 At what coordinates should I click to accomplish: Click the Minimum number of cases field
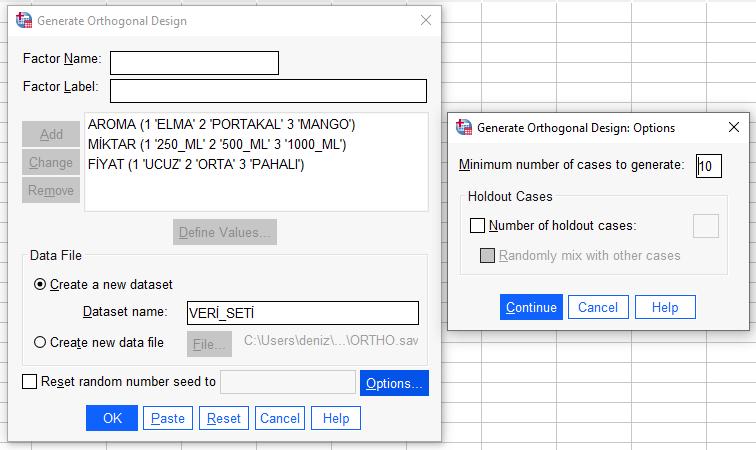coord(708,165)
